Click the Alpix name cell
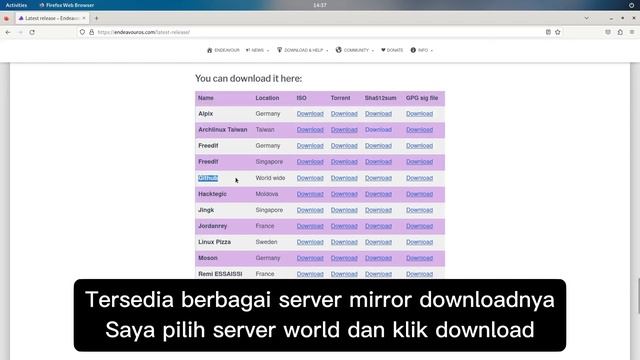 coord(206,114)
